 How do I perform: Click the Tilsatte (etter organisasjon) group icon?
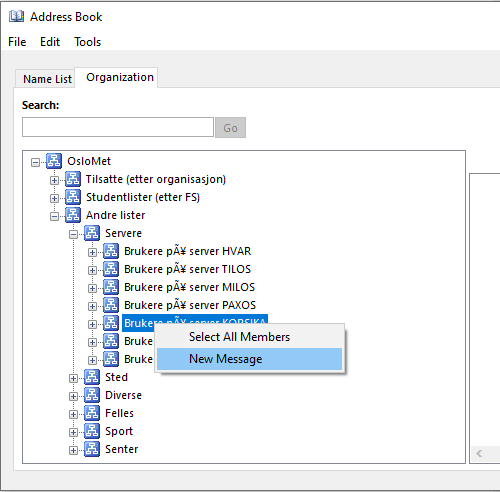(73, 179)
